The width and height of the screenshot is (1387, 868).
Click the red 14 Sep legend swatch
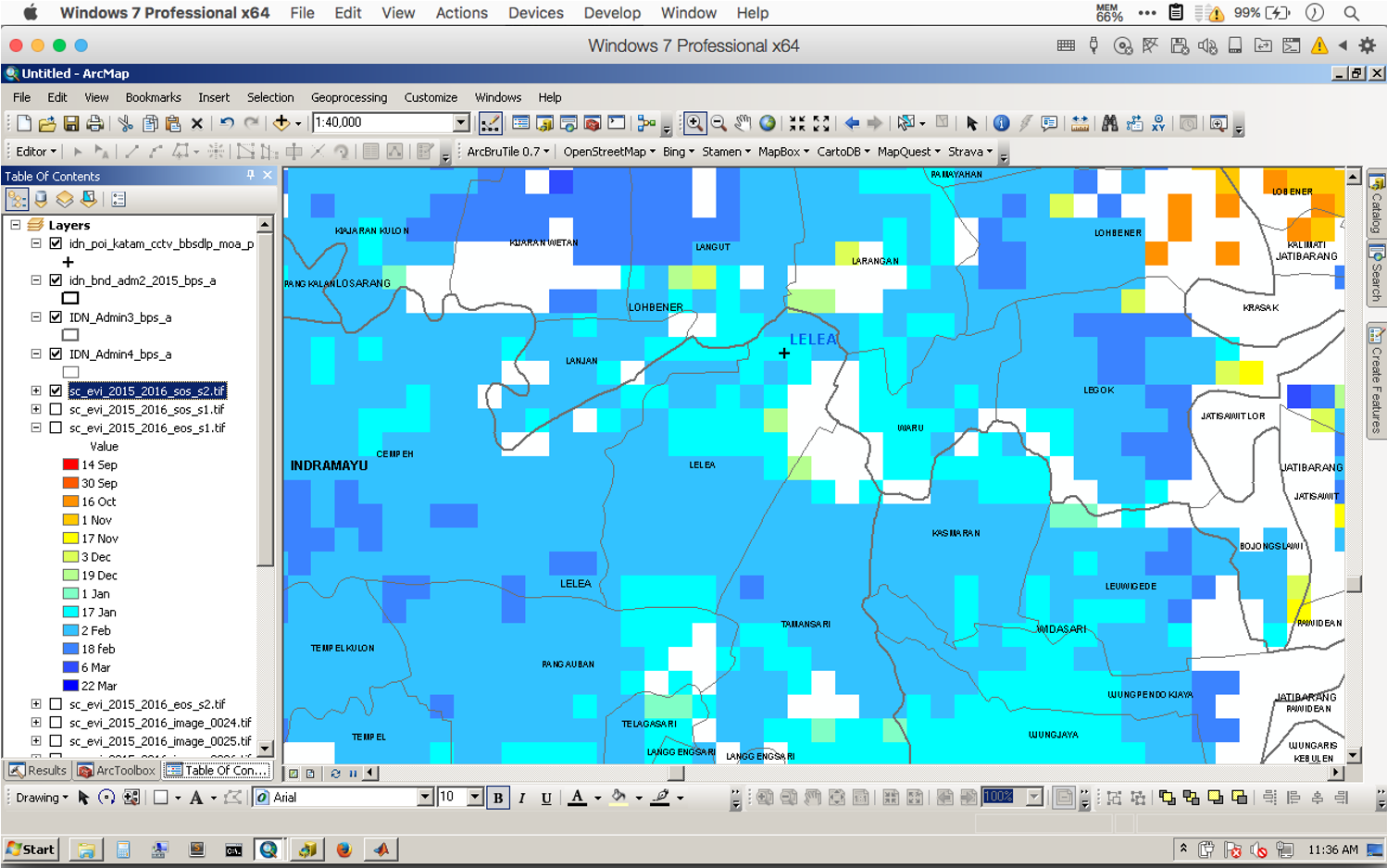point(70,465)
